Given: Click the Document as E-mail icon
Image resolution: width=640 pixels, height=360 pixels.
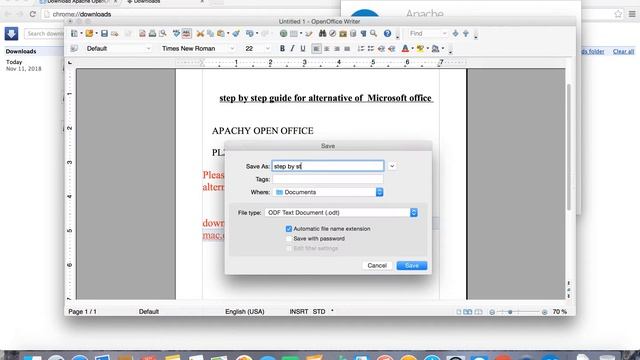Looking at the screenshot, I should 115,33.
